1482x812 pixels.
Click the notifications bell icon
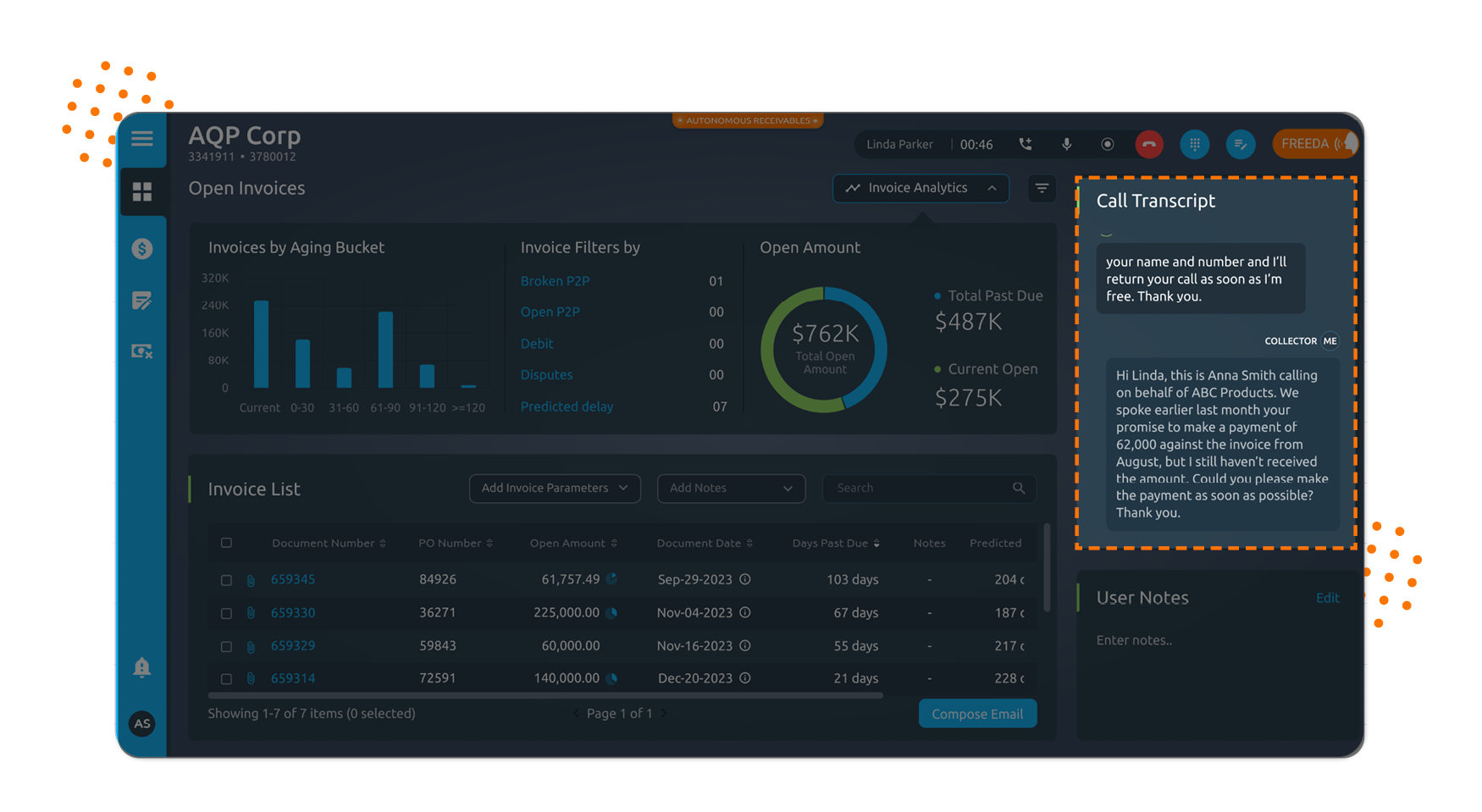142,667
